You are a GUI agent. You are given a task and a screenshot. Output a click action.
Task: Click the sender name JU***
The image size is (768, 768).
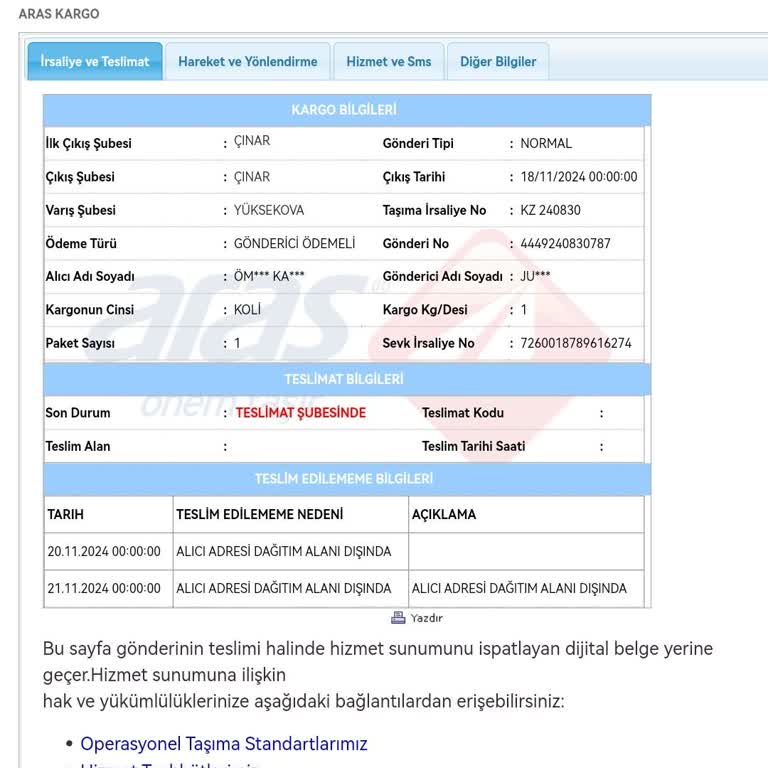[x=535, y=276]
